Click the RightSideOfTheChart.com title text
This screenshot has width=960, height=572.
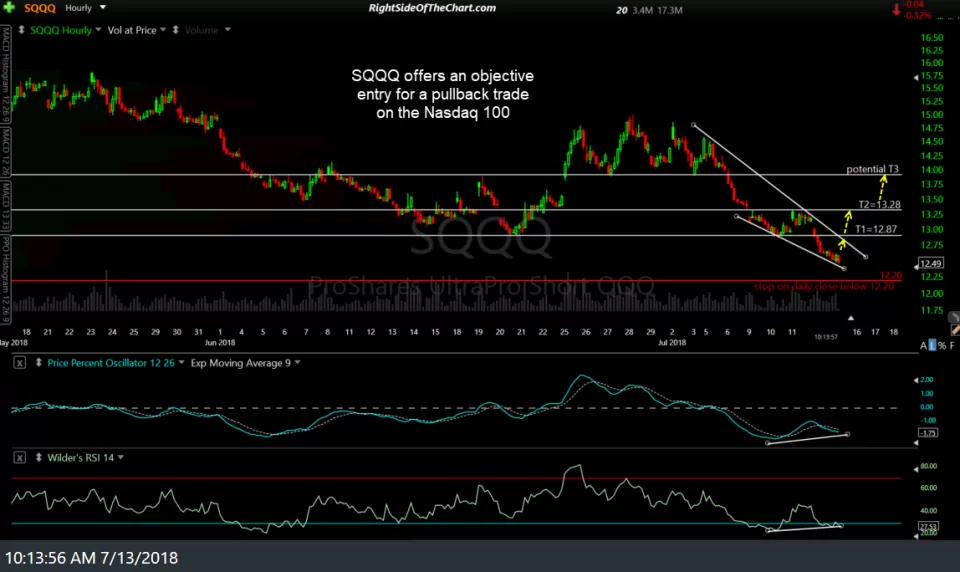(x=432, y=8)
